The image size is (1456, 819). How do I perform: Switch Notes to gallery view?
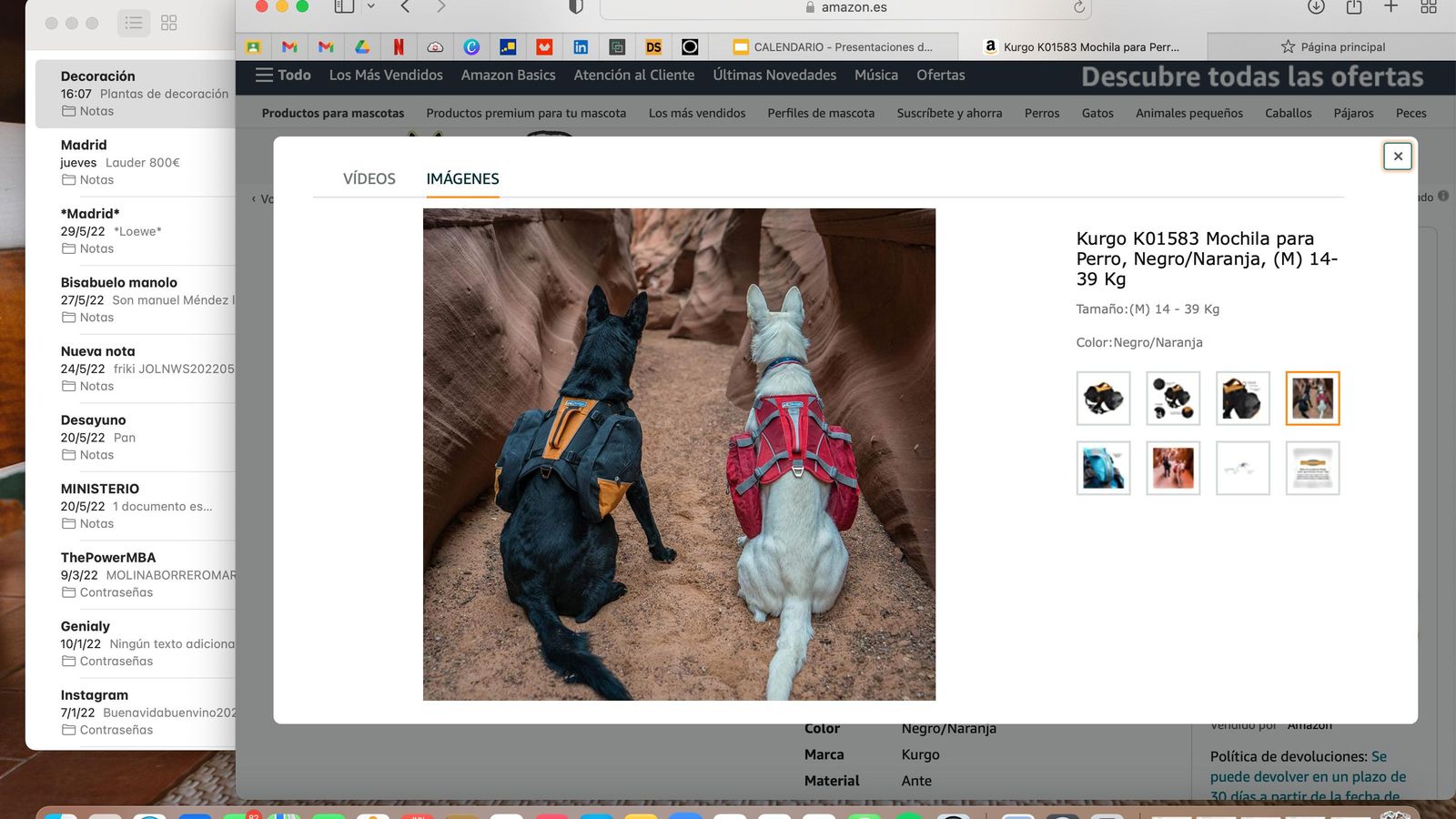click(169, 23)
